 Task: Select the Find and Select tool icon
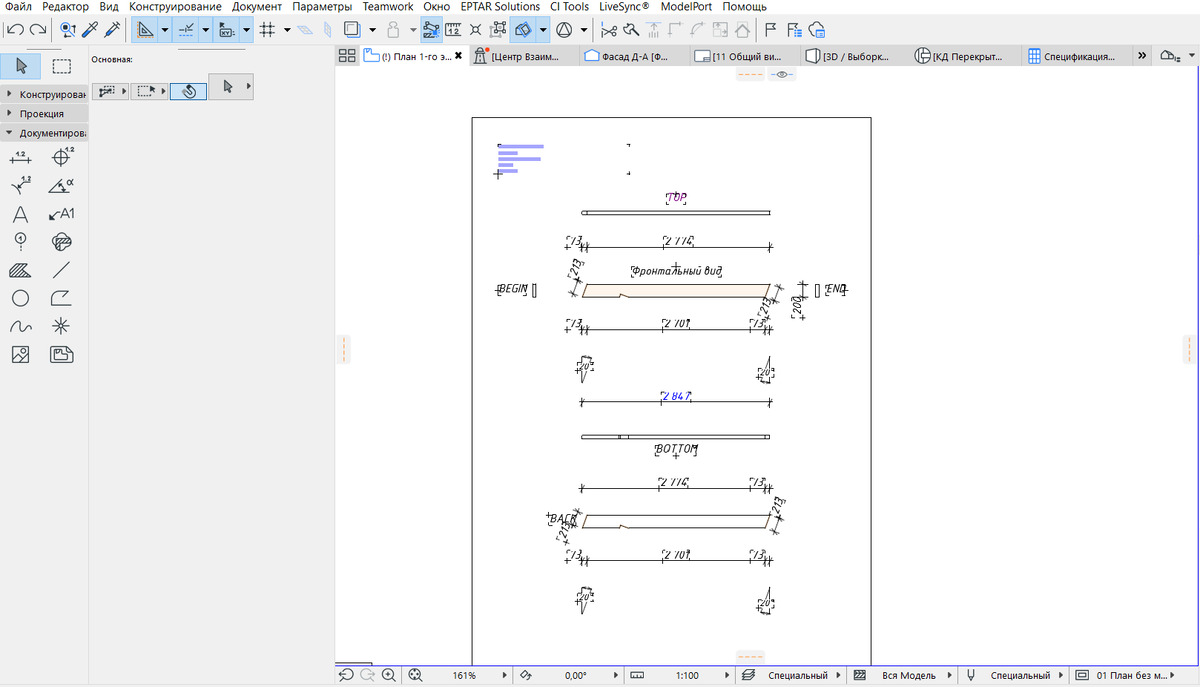68,30
